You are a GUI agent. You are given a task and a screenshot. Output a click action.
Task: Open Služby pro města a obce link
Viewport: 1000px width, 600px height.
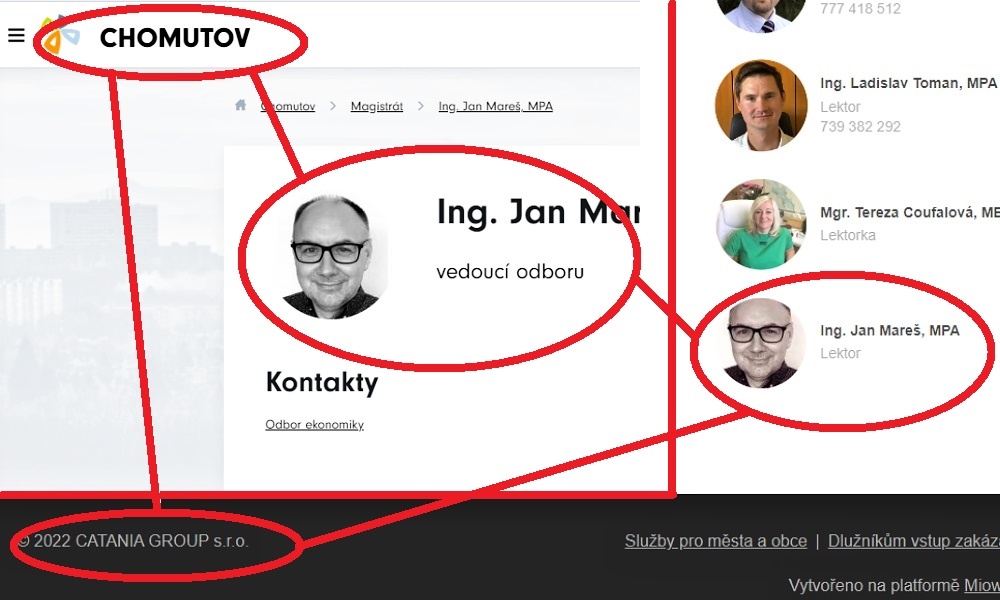coord(716,541)
